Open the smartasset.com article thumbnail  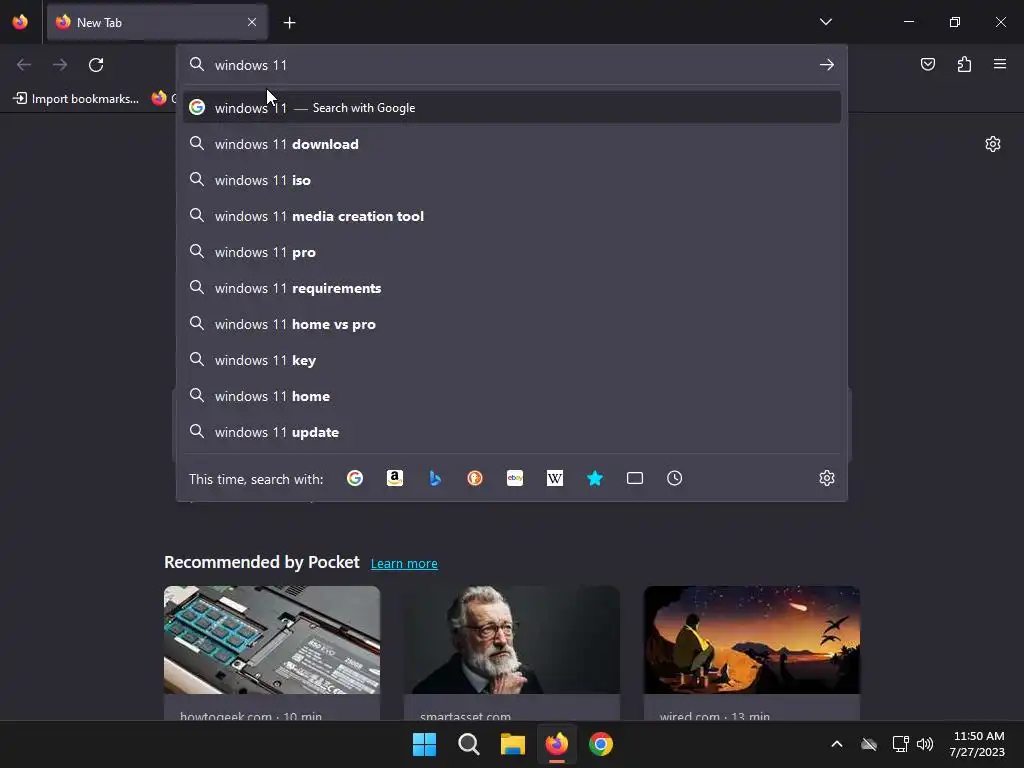click(512, 640)
